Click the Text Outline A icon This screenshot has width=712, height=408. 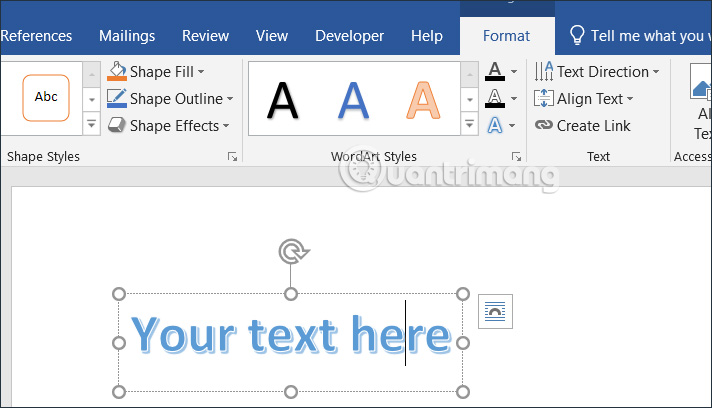[495, 98]
